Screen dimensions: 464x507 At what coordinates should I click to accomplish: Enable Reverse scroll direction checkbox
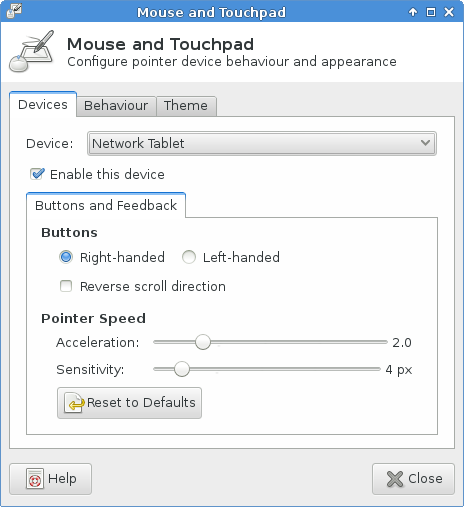coord(66,286)
